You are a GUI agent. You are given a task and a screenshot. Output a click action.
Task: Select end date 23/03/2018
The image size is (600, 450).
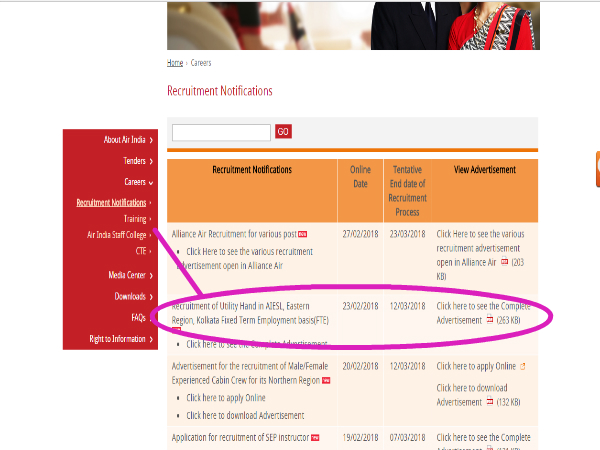[x=408, y=234]
